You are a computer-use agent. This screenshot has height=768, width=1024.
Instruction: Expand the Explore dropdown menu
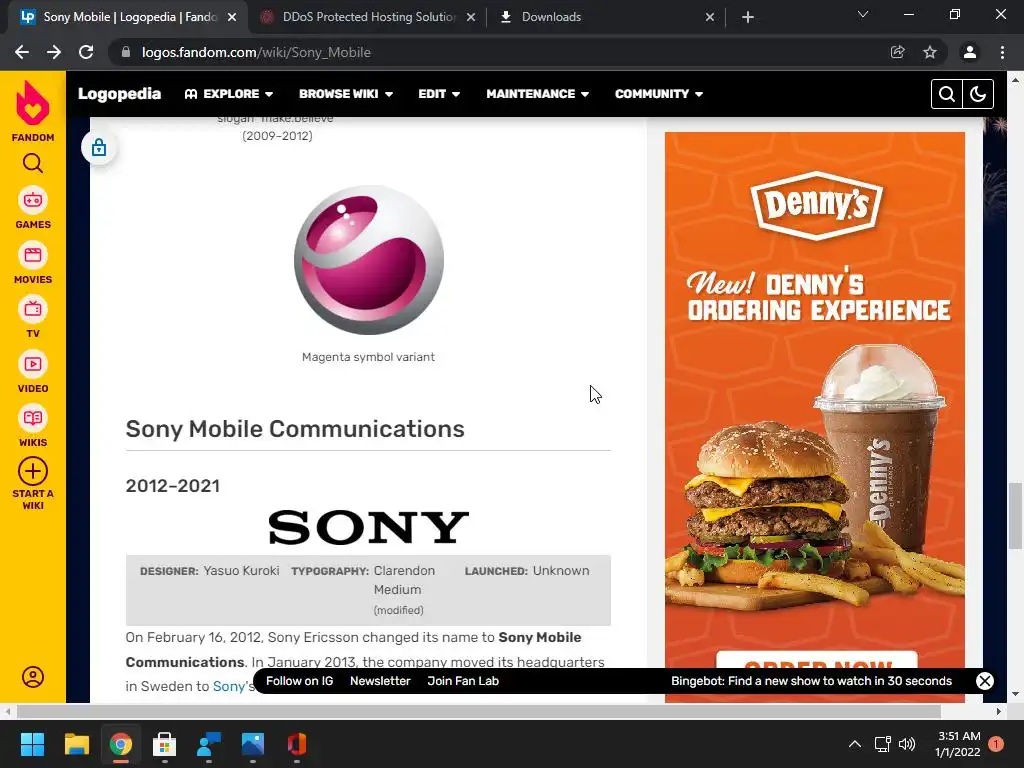(229, 94)
